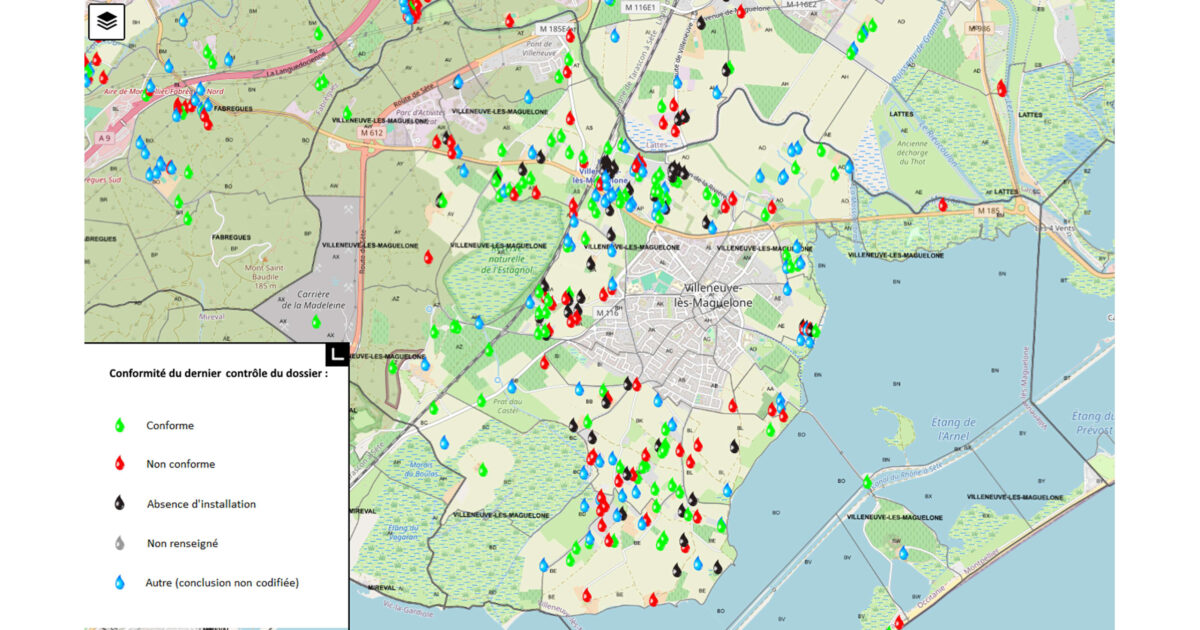Collapse the legend panel using its corner icon
This screenshot has height=630, width=1200.
click(x=337, y=354)
